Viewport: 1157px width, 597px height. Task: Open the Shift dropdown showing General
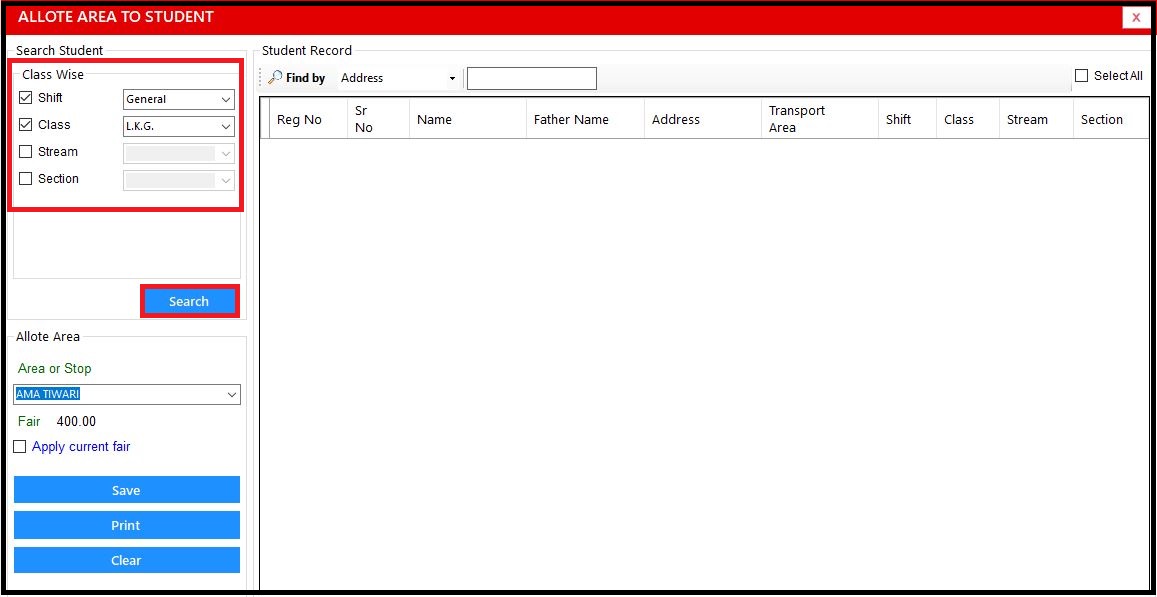pos(179,99)
